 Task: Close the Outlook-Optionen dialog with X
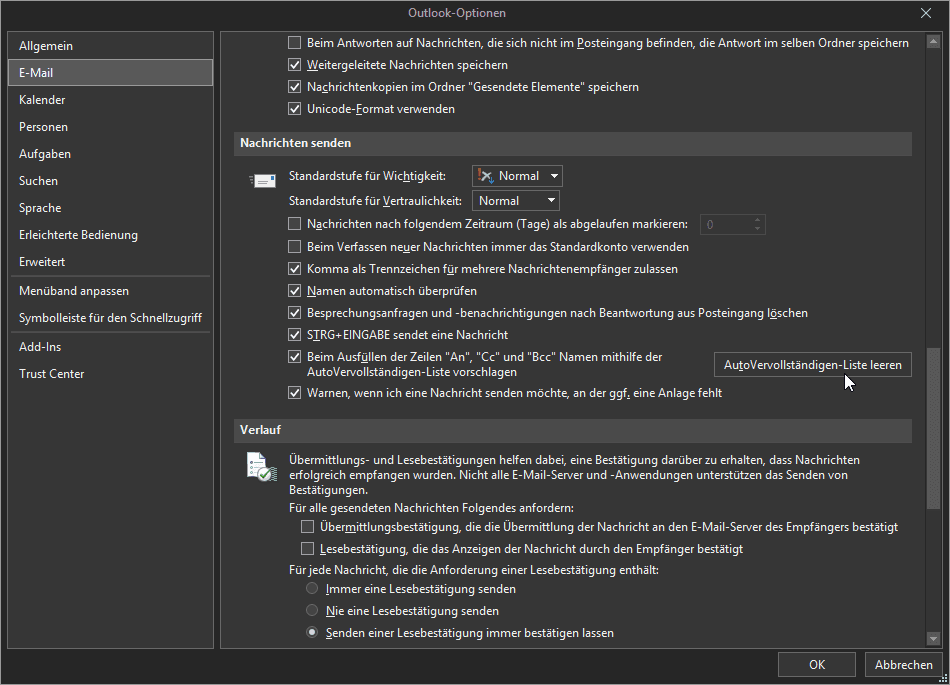click(926, 13)
